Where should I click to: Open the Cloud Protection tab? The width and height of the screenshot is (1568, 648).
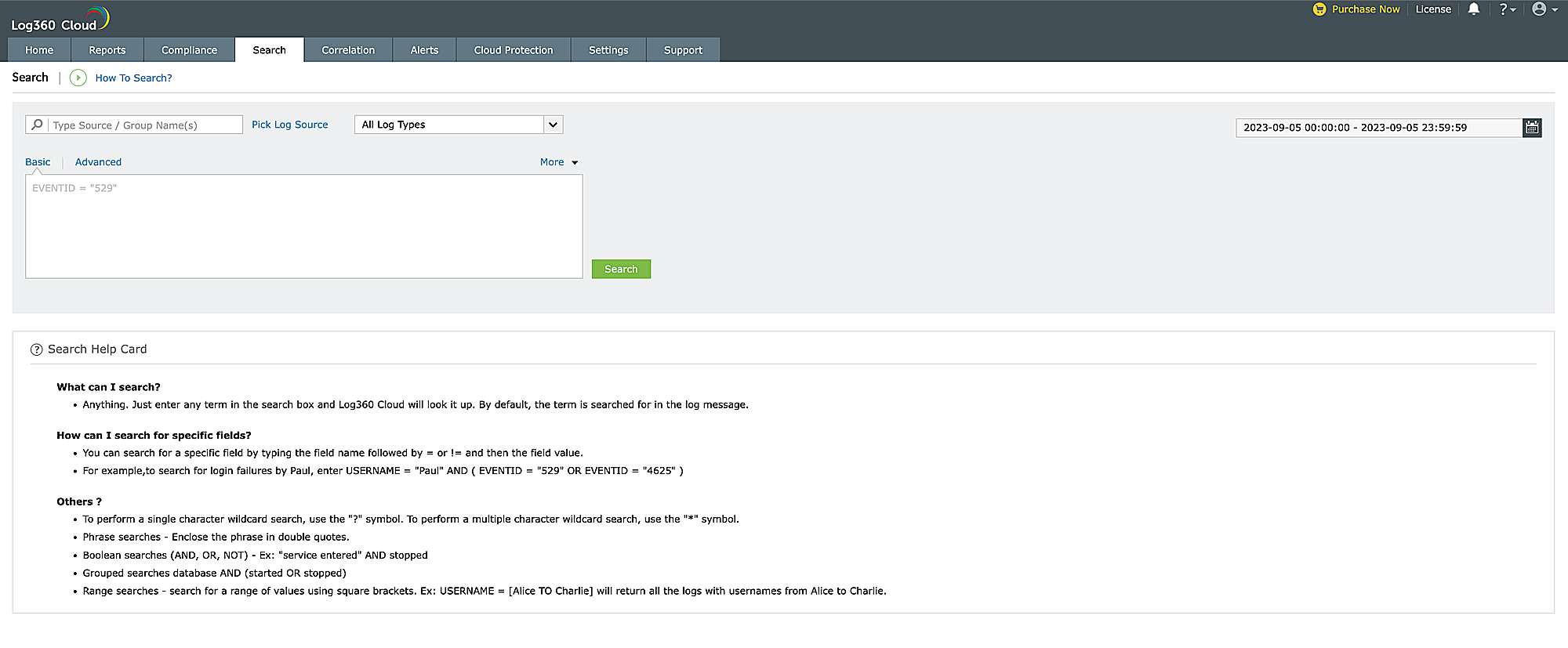point(514,50)
